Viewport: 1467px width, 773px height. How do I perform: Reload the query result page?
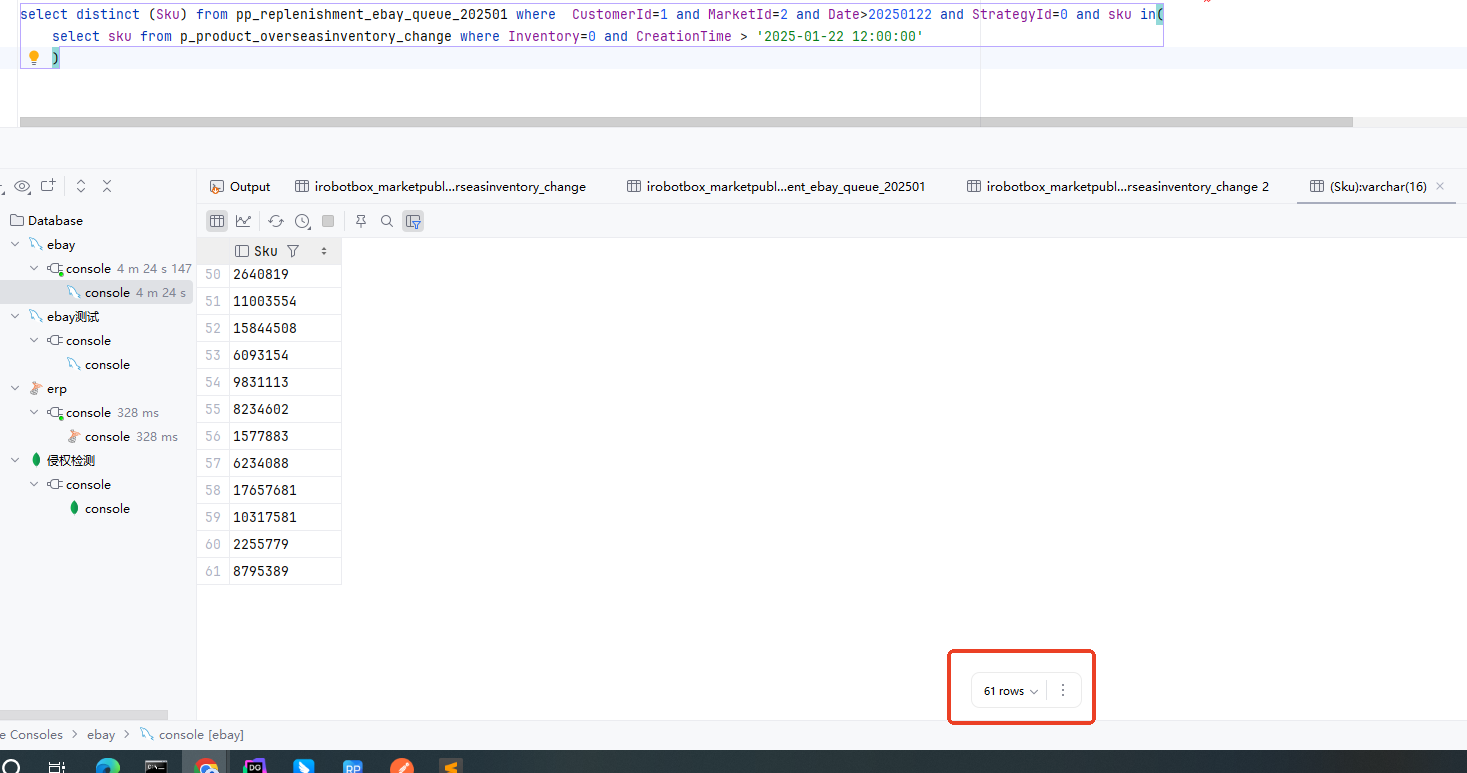point(276,221)
